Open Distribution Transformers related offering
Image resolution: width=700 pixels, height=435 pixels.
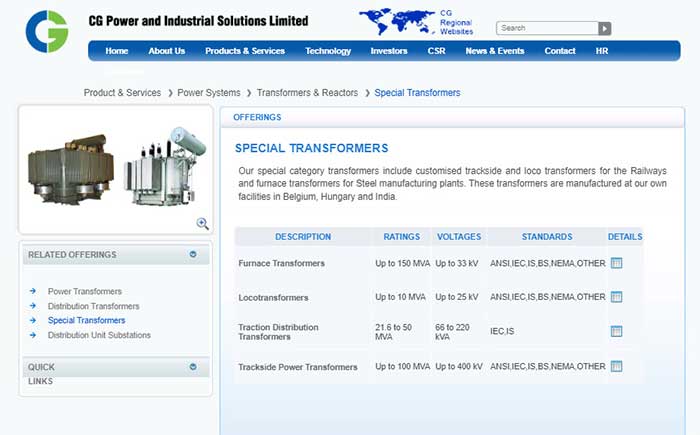(93, 306)
